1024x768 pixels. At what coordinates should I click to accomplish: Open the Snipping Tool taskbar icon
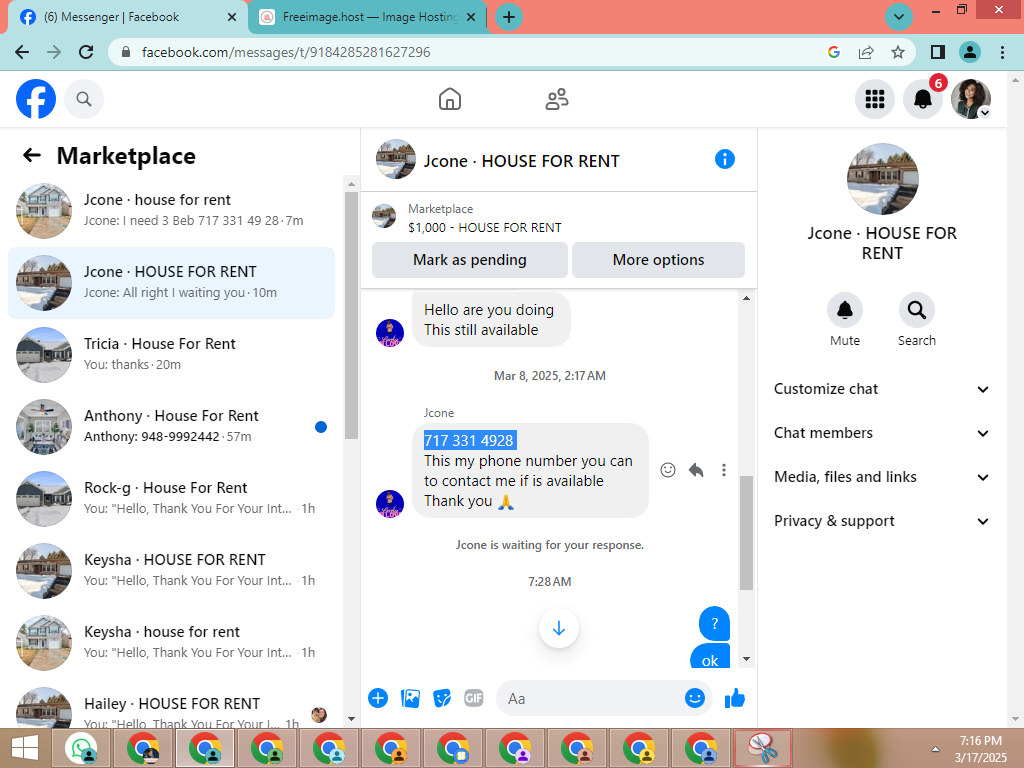pos(763,748)
